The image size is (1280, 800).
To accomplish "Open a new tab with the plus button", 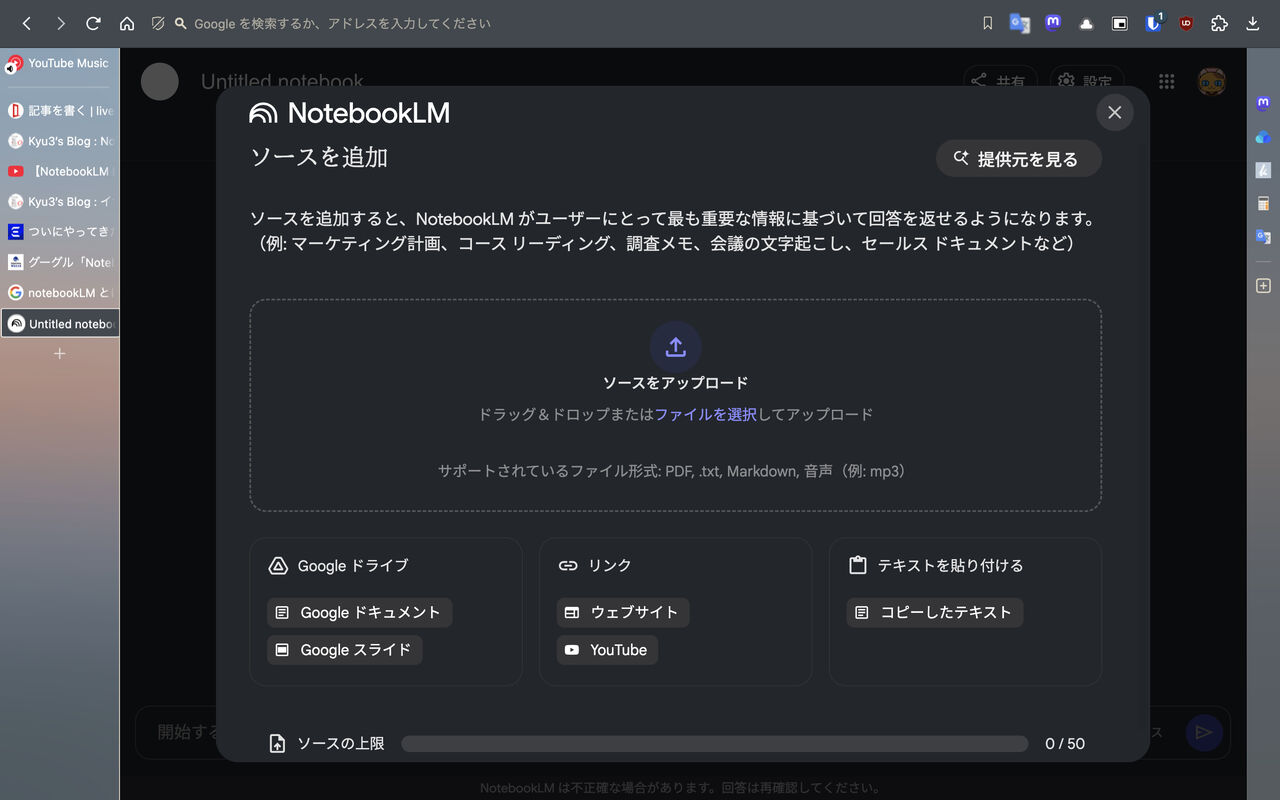I will (x=59, y=354).
